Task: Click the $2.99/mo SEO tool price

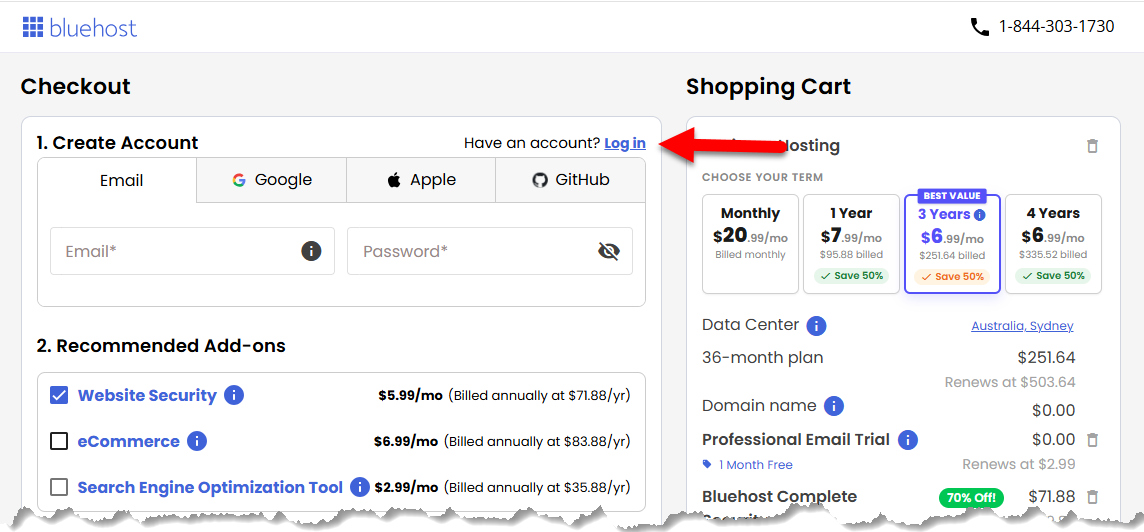Action: (406, 487)
